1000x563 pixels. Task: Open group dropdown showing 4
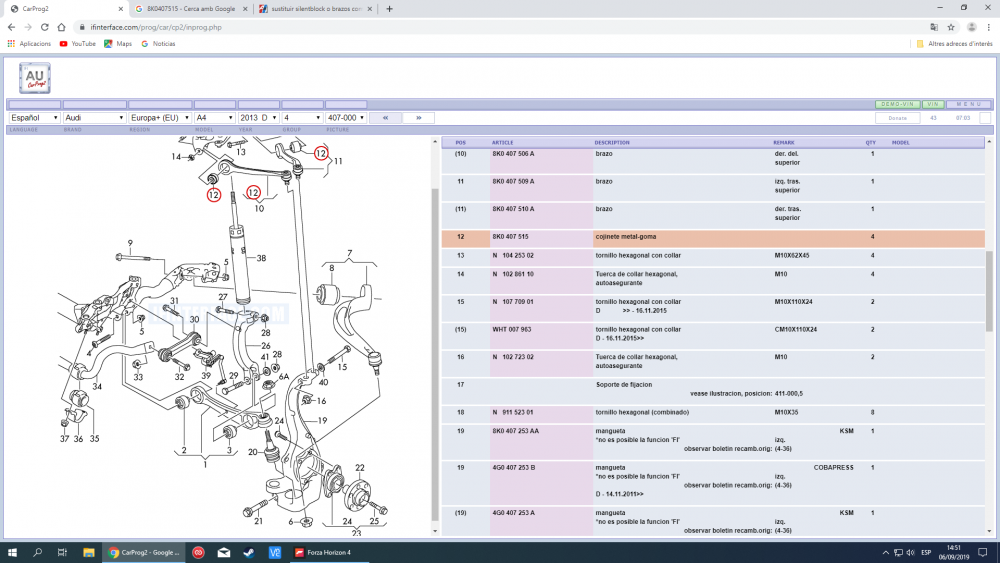click(x=302, y=118)
